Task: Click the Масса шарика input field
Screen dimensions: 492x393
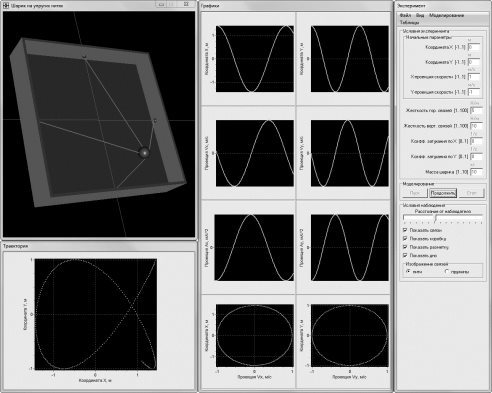Action: point(476,172)
